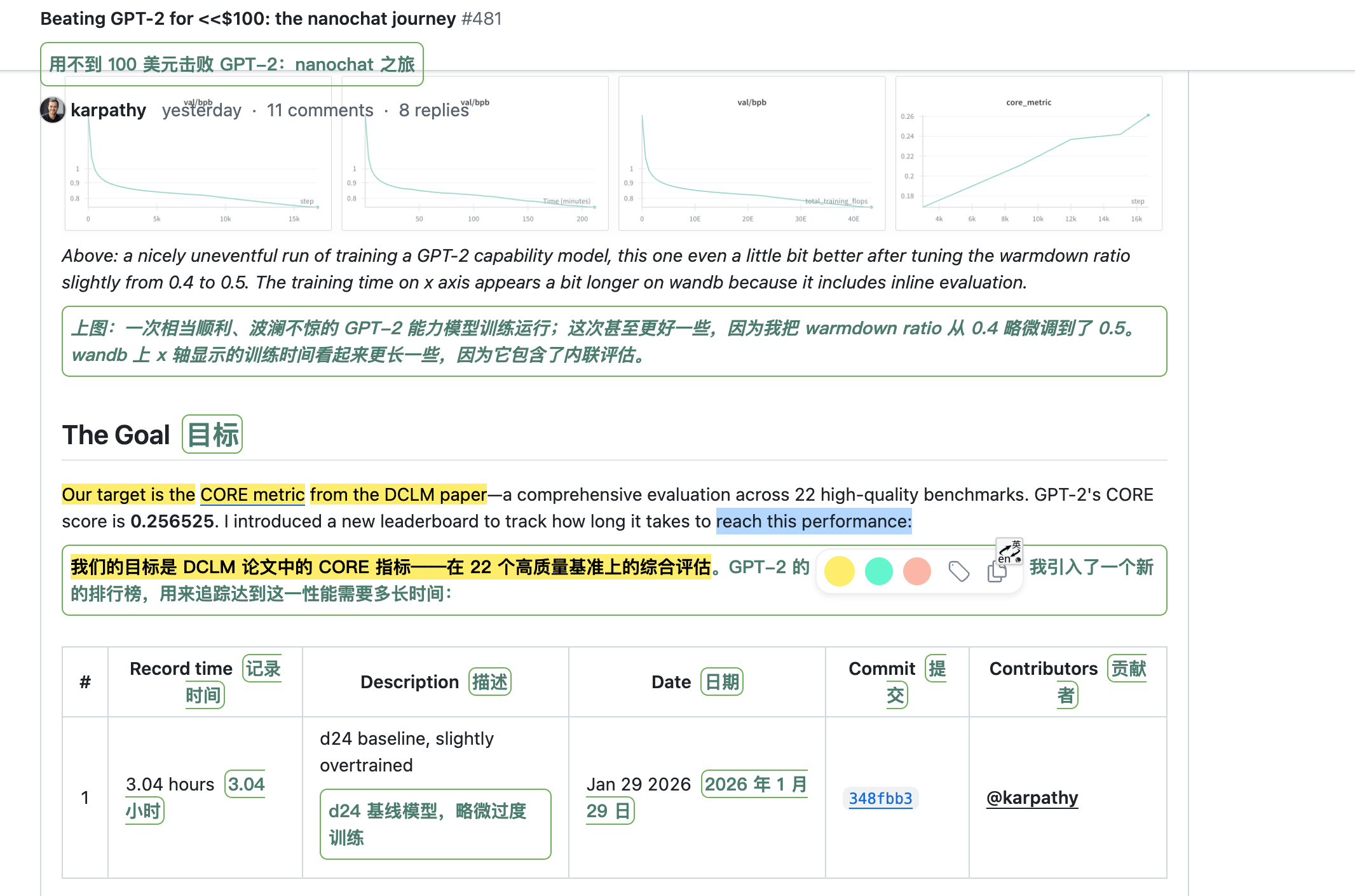Pick the yellow highlight color
Image resolution: width=1355 pixels, height=896 pixels.
pos(839,571)
